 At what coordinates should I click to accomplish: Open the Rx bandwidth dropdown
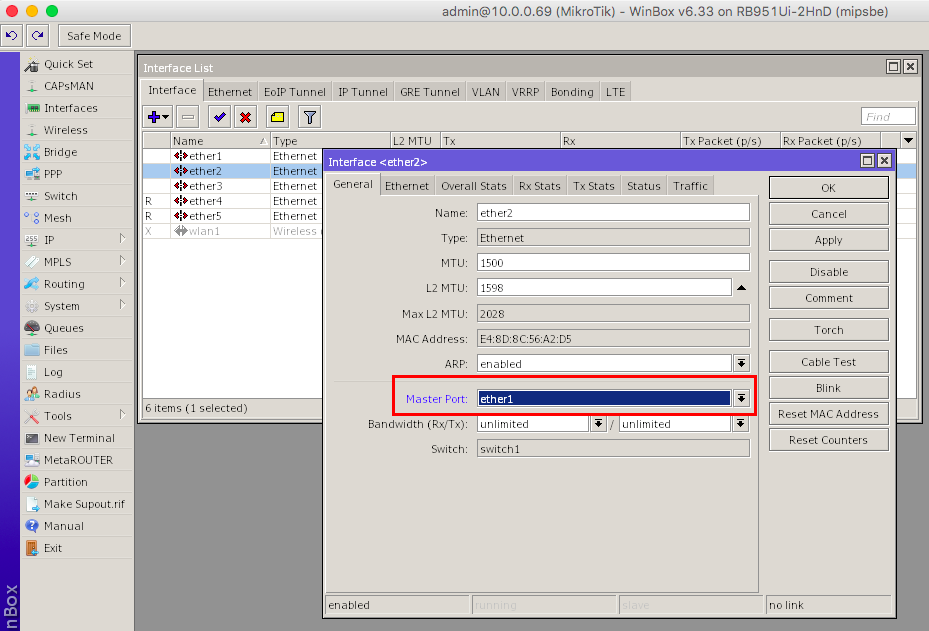click(598, 424)
